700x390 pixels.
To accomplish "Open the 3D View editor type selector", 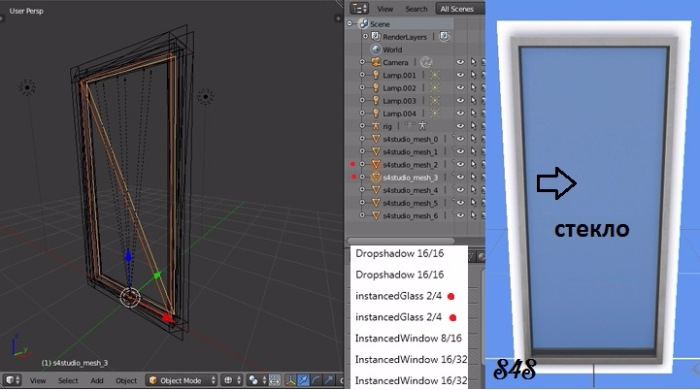I will click(x=12, y=380).
